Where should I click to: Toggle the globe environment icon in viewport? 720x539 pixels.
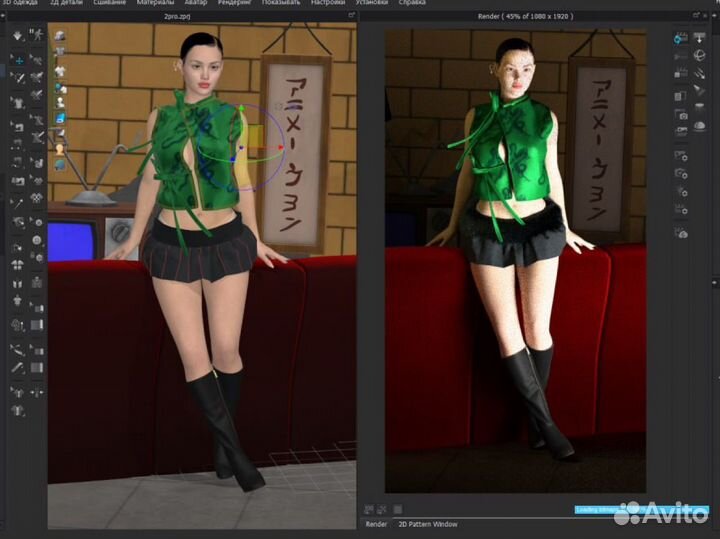click(x=60, y=164)
